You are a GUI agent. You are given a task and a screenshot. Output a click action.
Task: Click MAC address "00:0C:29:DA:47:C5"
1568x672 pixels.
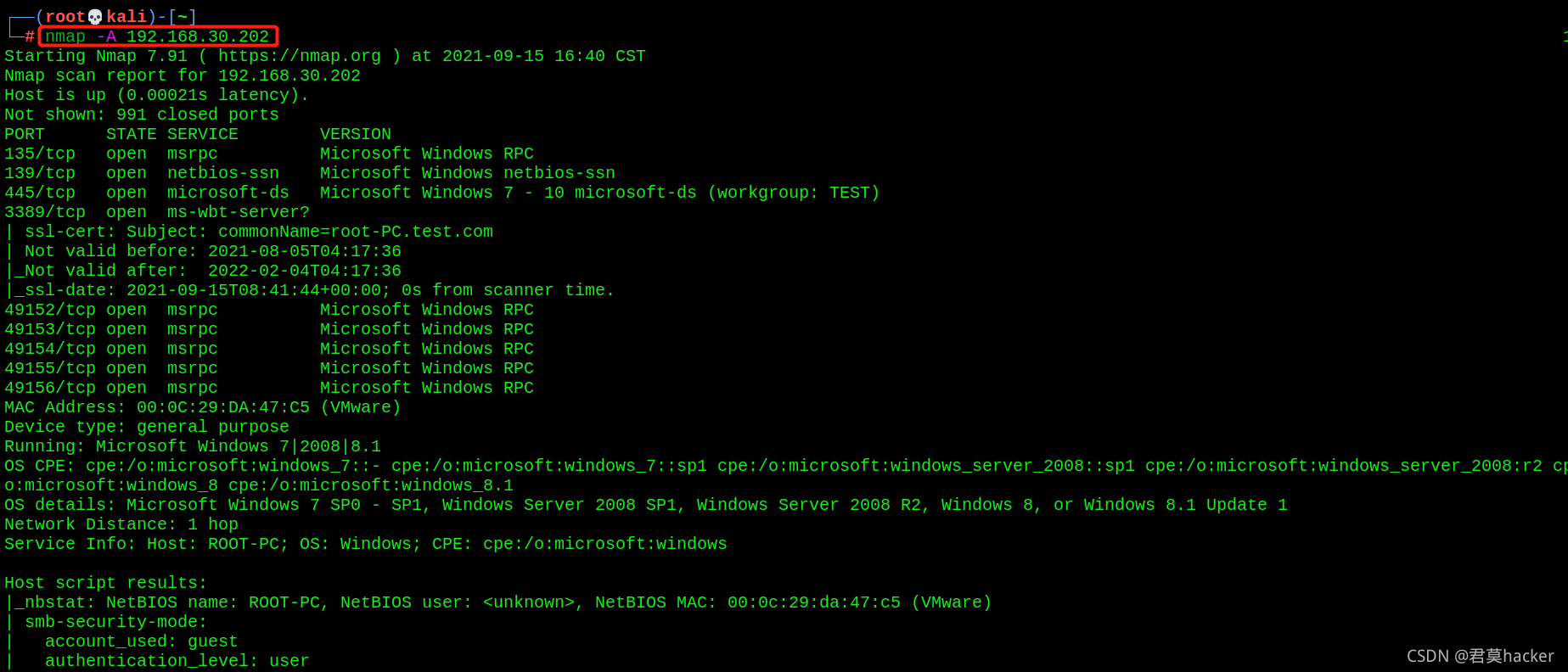click(x=223, y=407)
